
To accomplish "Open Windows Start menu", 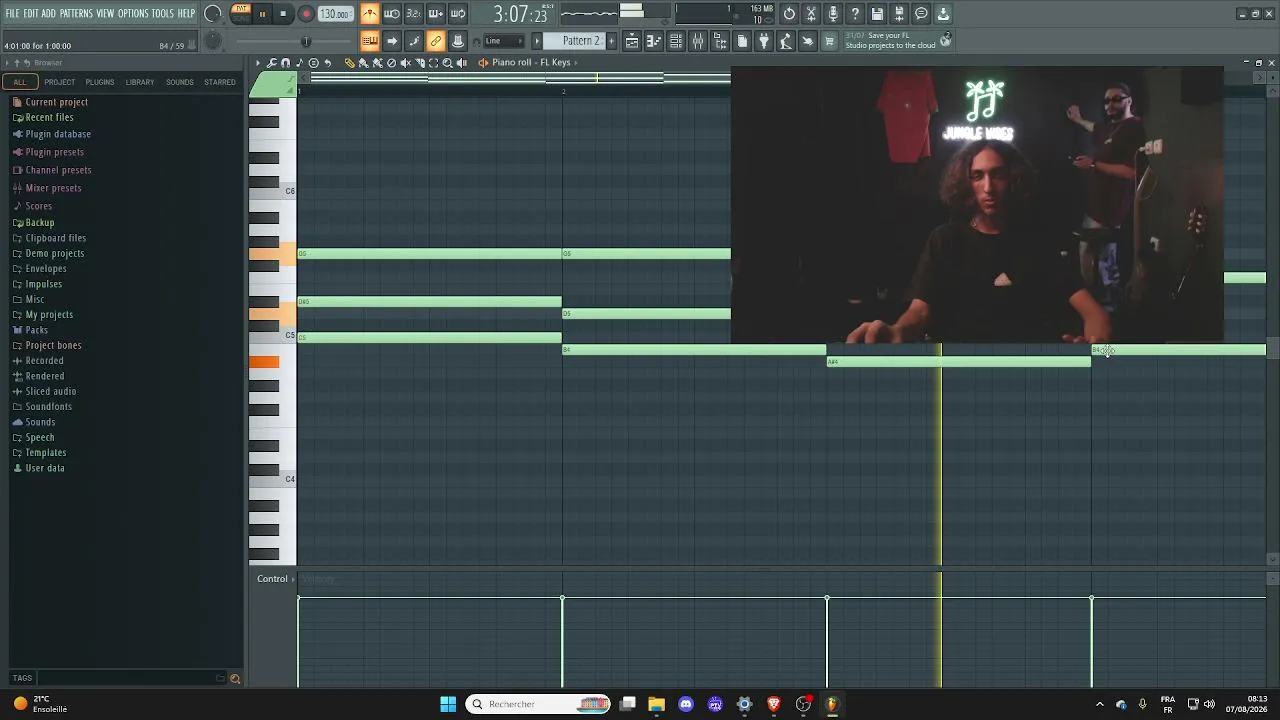I will pos(448,704).
